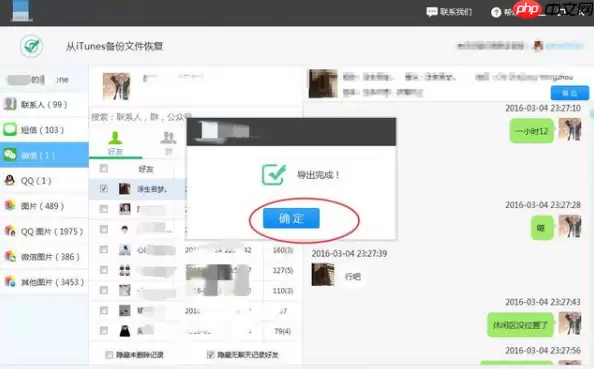This screenshot has width=594, height=369.
Task: Open 联系人 (99) in the sidebar
Action: 44,105
